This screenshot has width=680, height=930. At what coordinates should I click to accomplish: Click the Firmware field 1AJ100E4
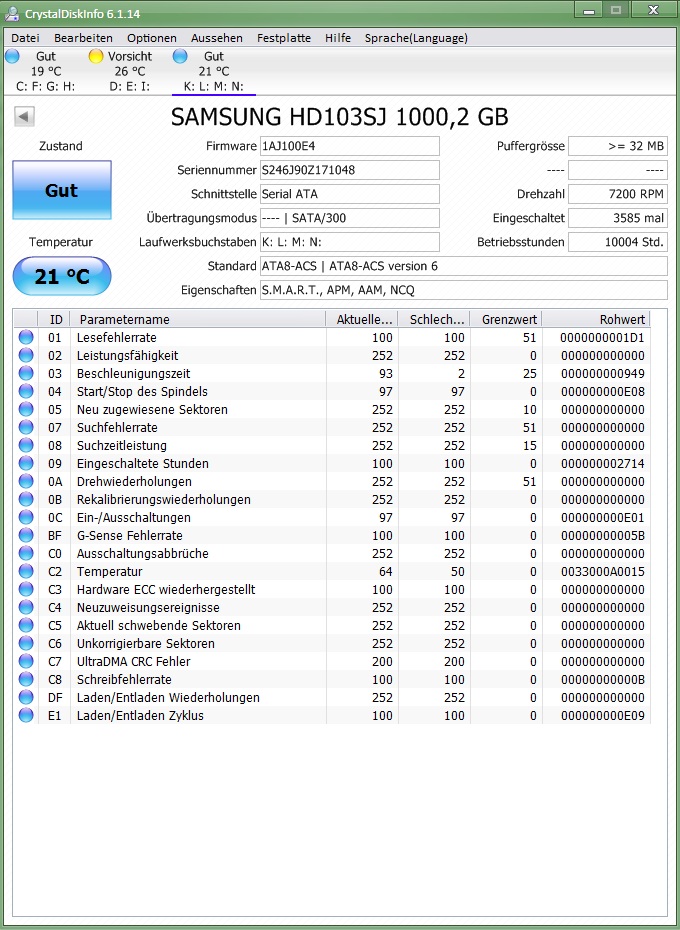point(349,146)
